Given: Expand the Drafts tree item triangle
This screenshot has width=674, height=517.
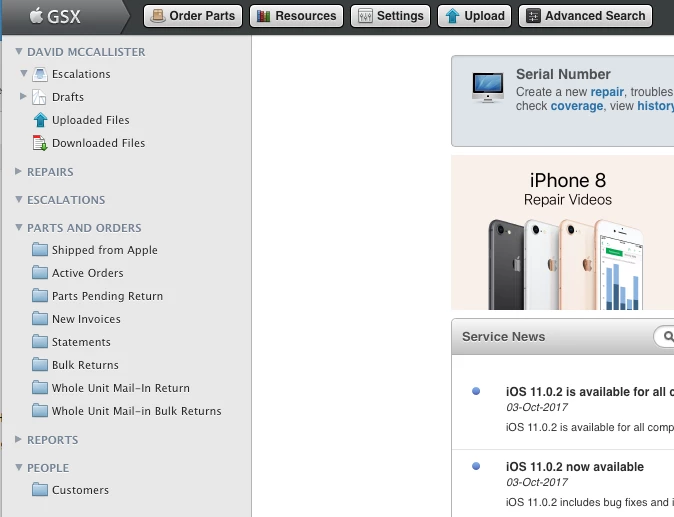Looking at the screenshot, I should [x=23, y=96].
